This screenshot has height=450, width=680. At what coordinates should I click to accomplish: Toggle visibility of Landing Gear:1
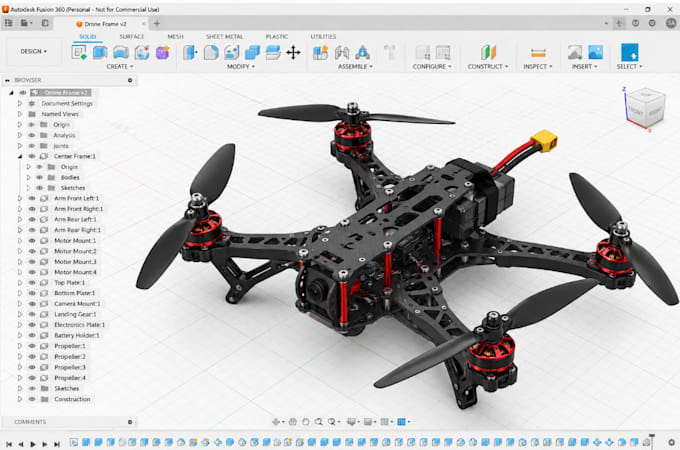pos(32,314)
